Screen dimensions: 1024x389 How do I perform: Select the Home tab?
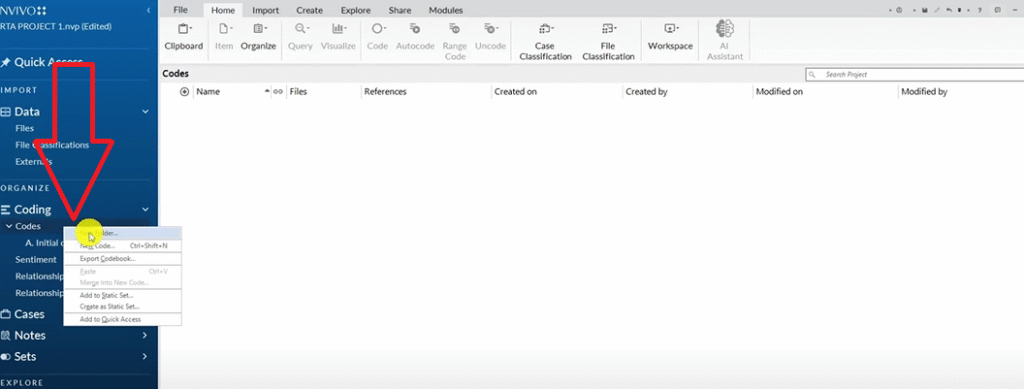coord(223,10)
